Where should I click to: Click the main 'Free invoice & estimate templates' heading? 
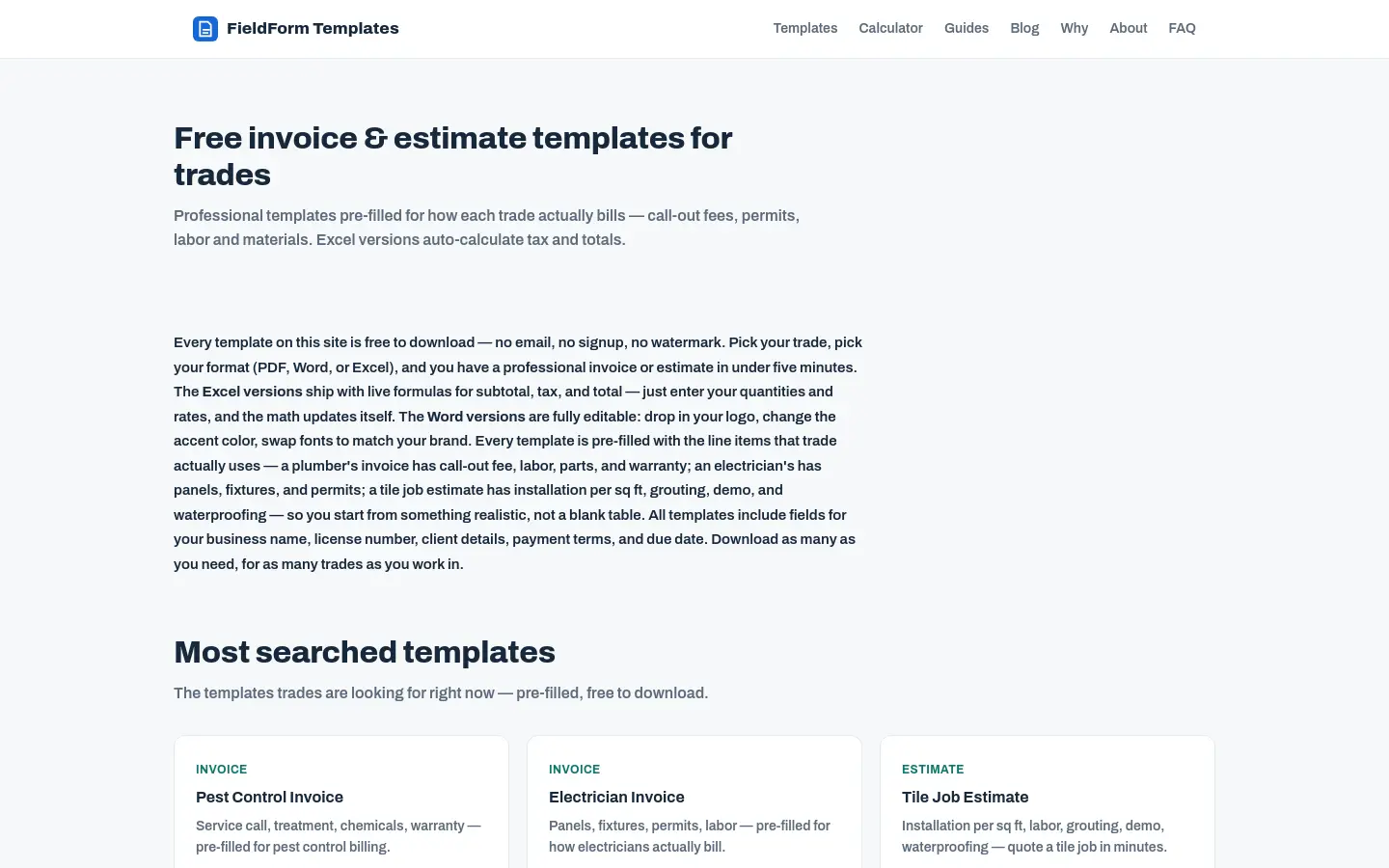point(453,156)
